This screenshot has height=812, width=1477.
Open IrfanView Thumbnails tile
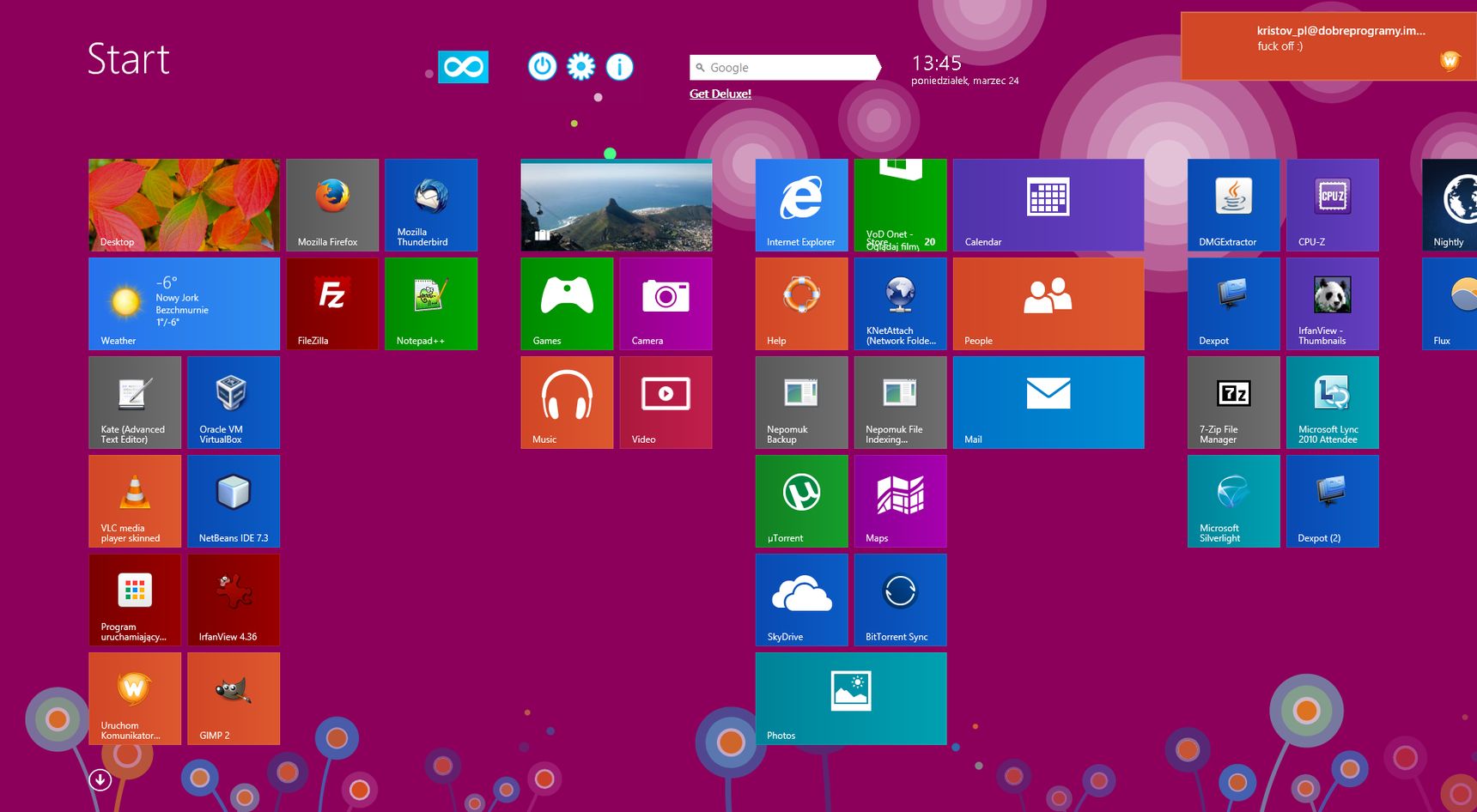1333,304
